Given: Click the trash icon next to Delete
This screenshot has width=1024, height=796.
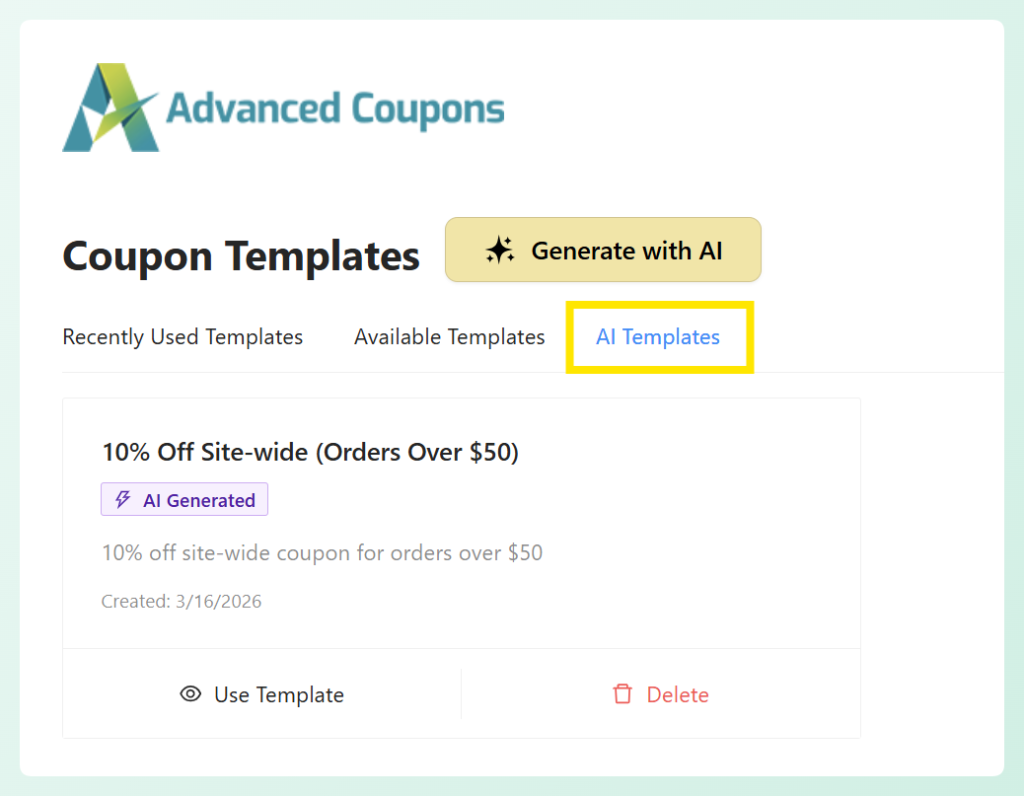Looking at the screenshot, I should (623, 694).
